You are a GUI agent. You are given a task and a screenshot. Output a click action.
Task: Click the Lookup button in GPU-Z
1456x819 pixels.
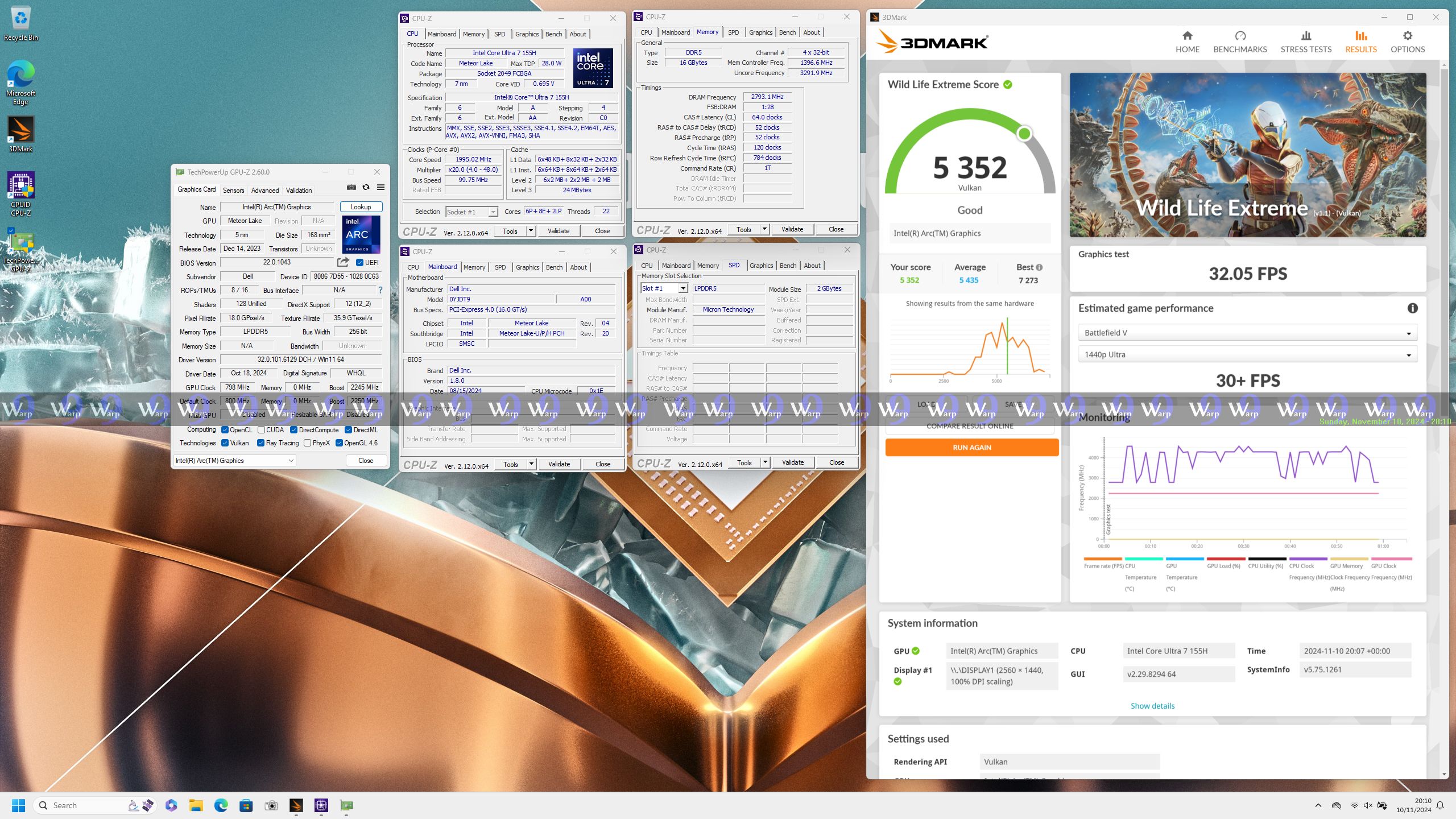361,207
